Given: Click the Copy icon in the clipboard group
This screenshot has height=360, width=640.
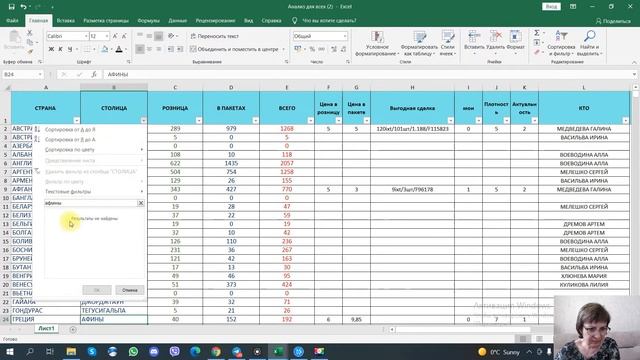Looking at the screenshot, I should (30, 42).
